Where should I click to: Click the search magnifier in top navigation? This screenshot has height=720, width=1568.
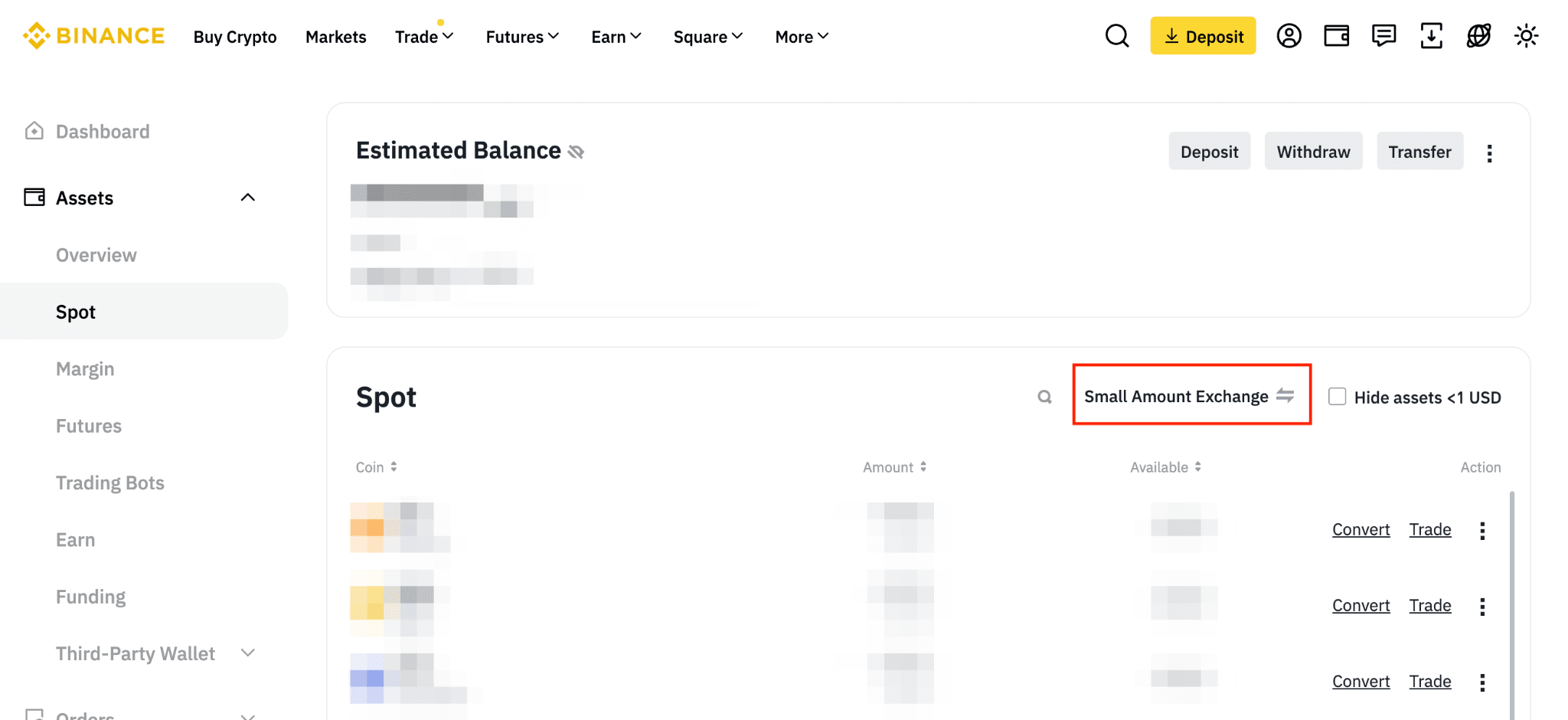[1117, 36]
